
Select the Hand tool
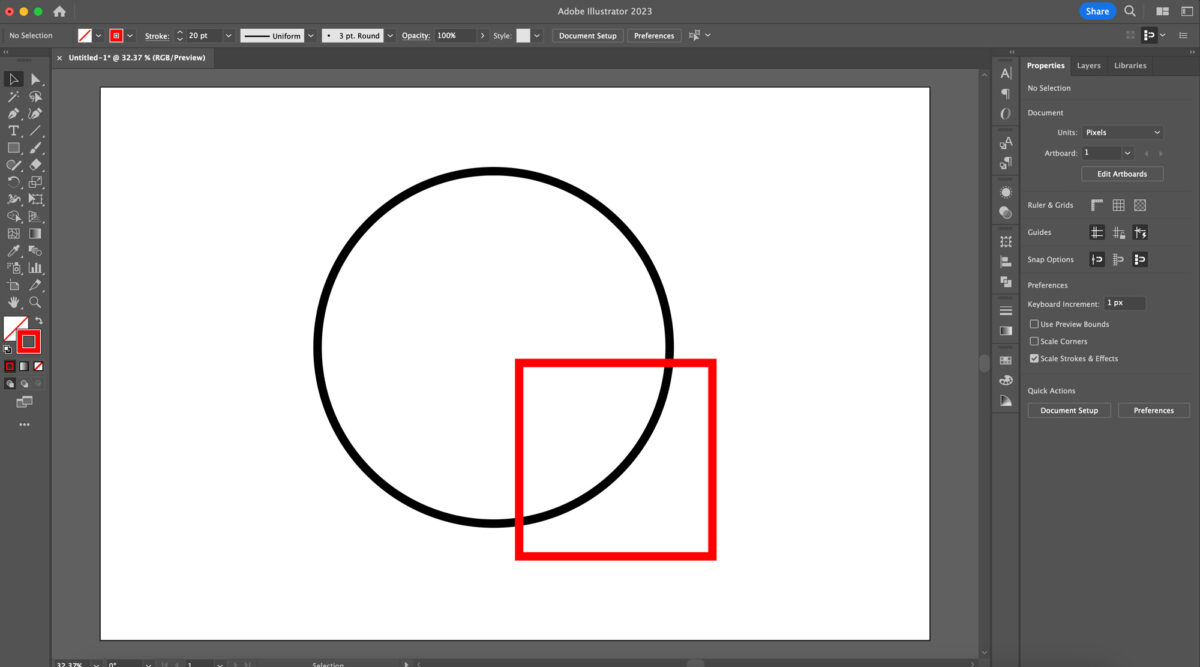pyautogui.click(x=13, y=301)
